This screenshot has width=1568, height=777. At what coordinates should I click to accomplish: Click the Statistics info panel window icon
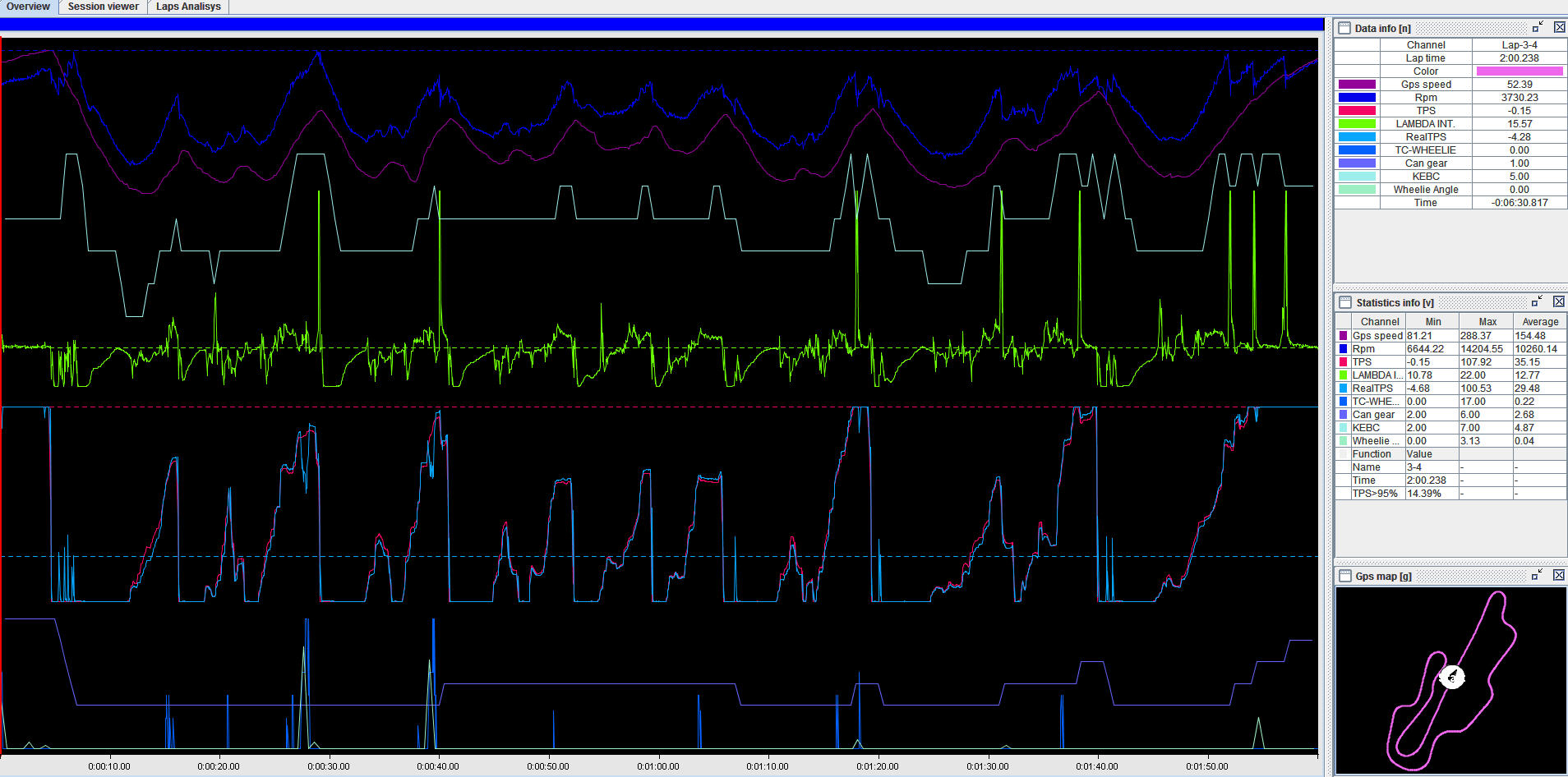[1345, 301]
